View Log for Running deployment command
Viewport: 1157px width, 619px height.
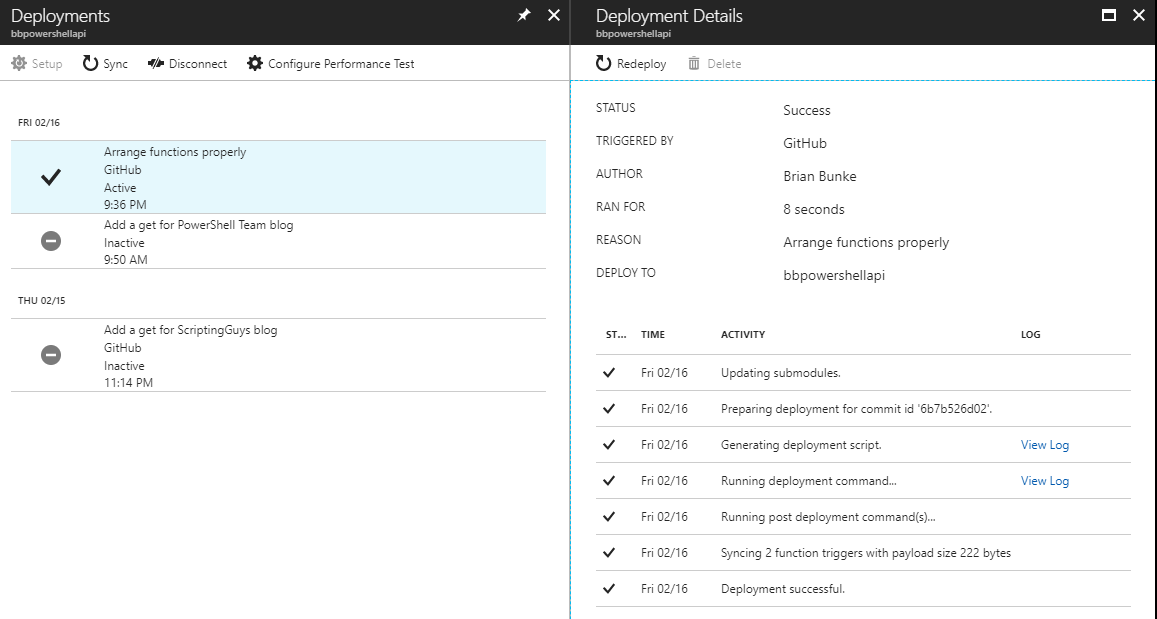click(1044, 480)
